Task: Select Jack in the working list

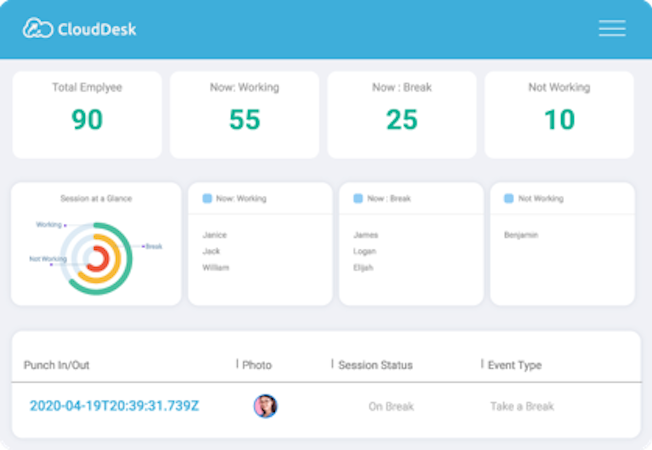Action: (x=211, y=251)
